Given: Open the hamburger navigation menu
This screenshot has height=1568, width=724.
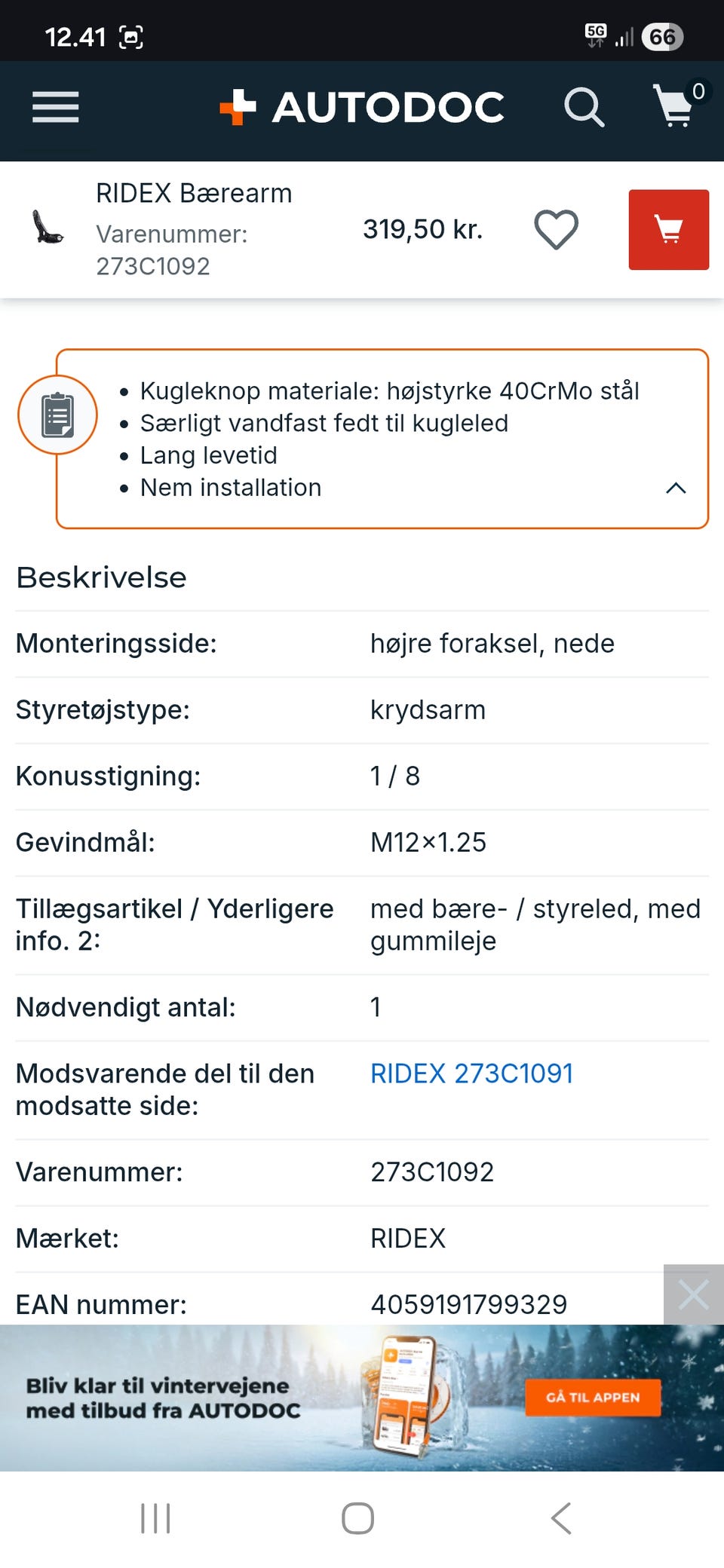Looking at the screenshot, I should 55,107.
